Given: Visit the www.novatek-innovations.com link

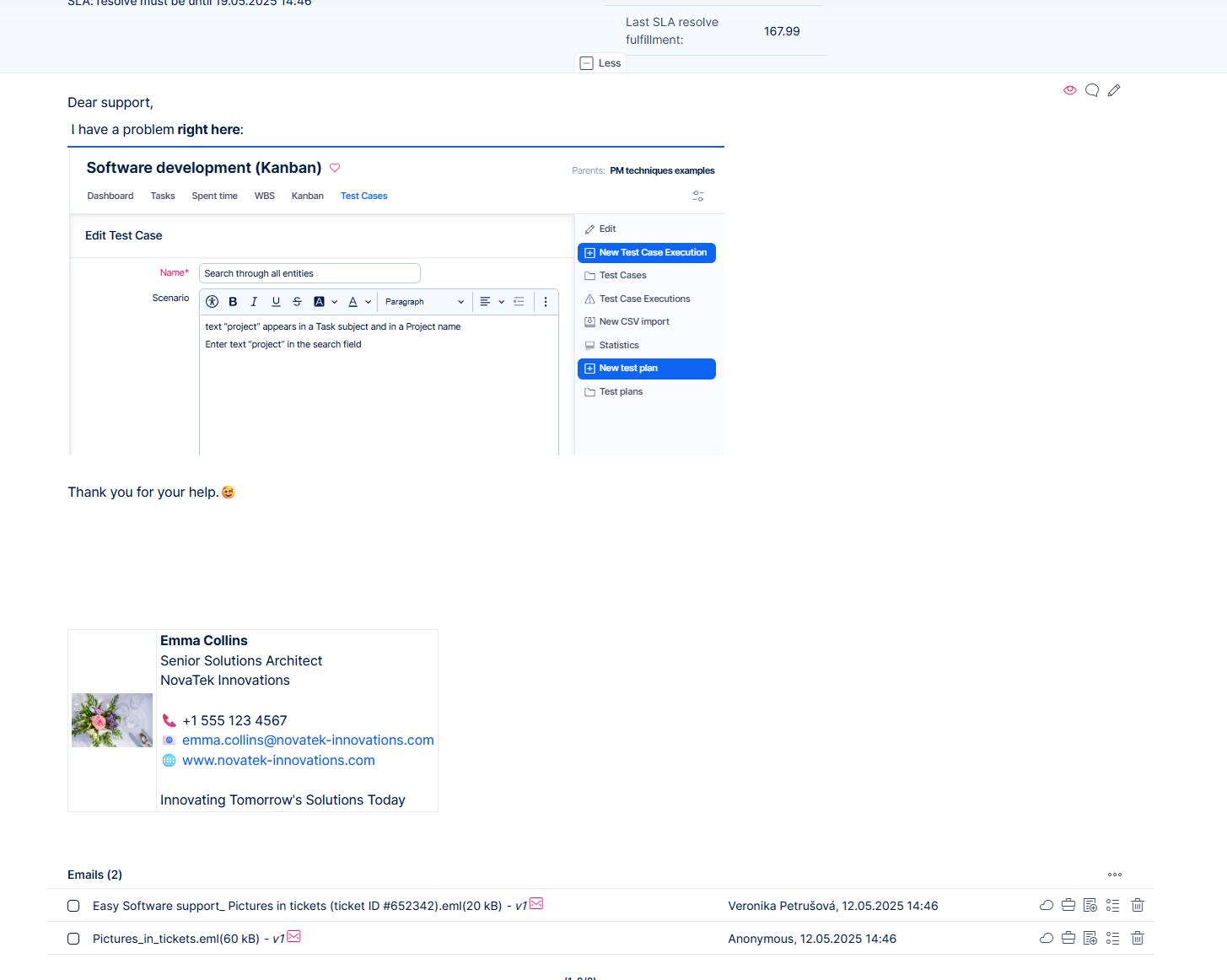Looking at the screenshot, I should 278,760.
